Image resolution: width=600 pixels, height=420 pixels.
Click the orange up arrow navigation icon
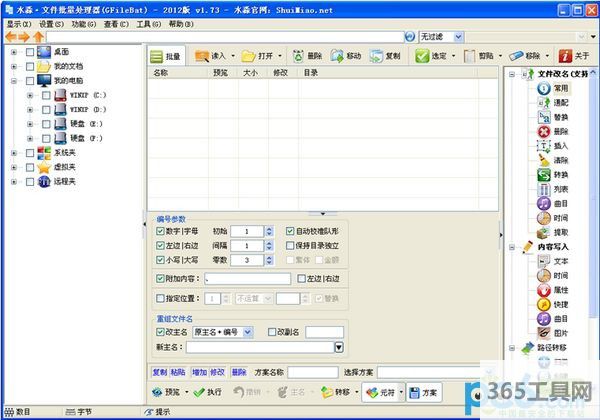38,37
